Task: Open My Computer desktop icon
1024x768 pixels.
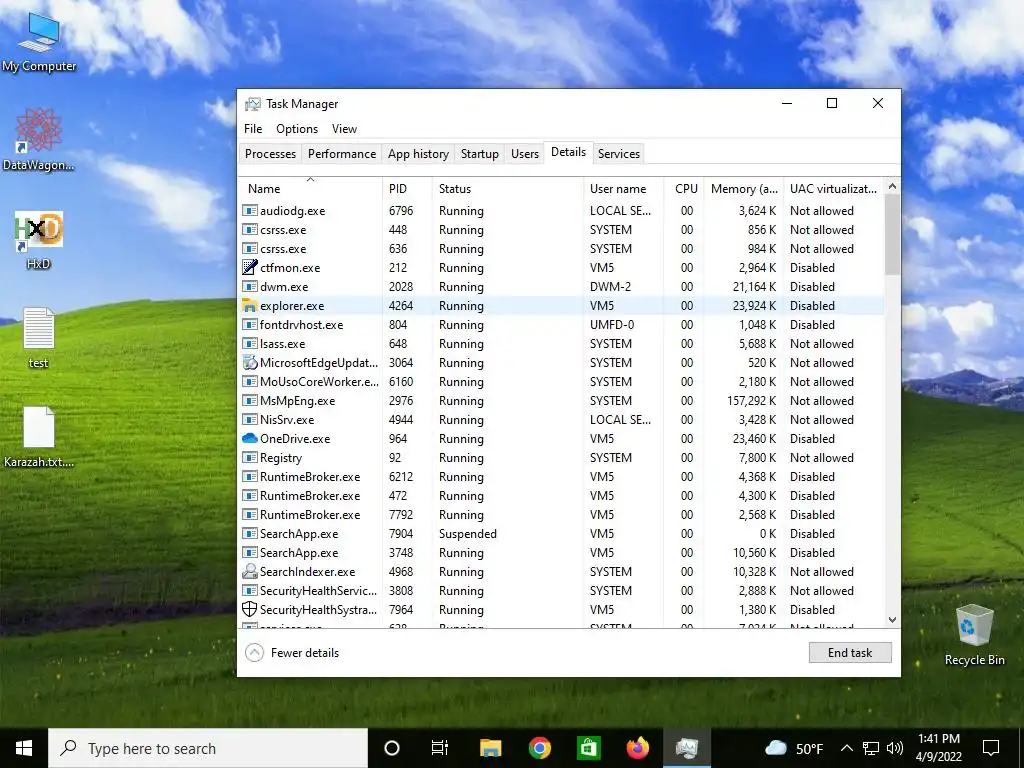Action: 39,42
